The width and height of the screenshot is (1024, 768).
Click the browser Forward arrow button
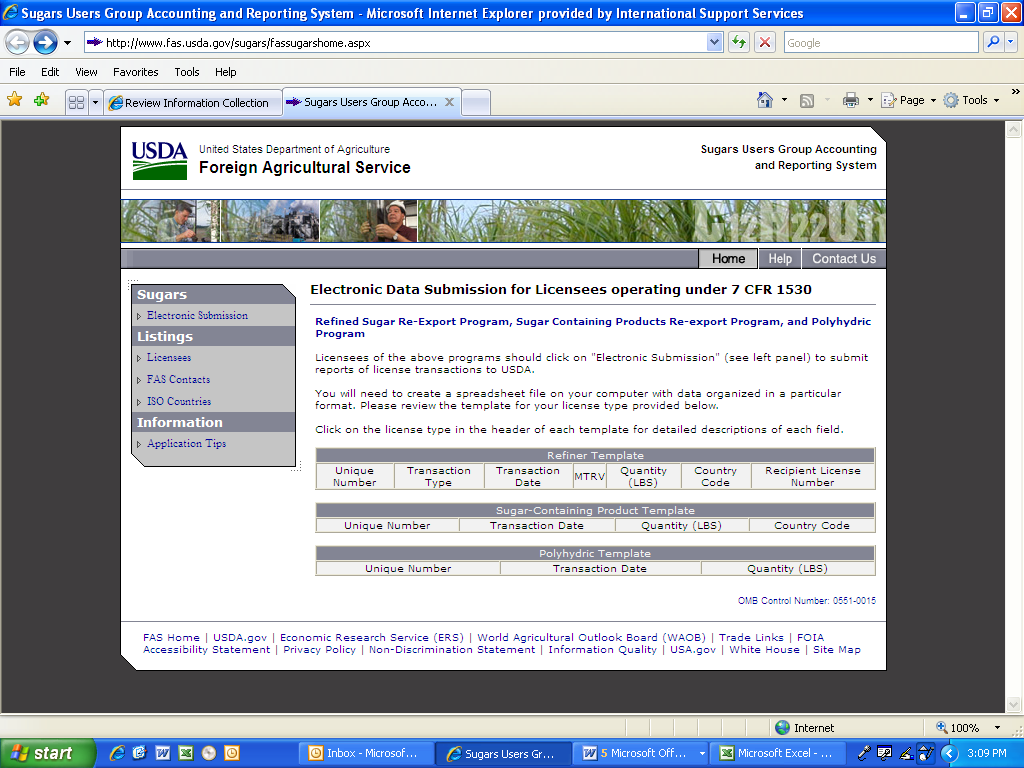pos(45,43)
